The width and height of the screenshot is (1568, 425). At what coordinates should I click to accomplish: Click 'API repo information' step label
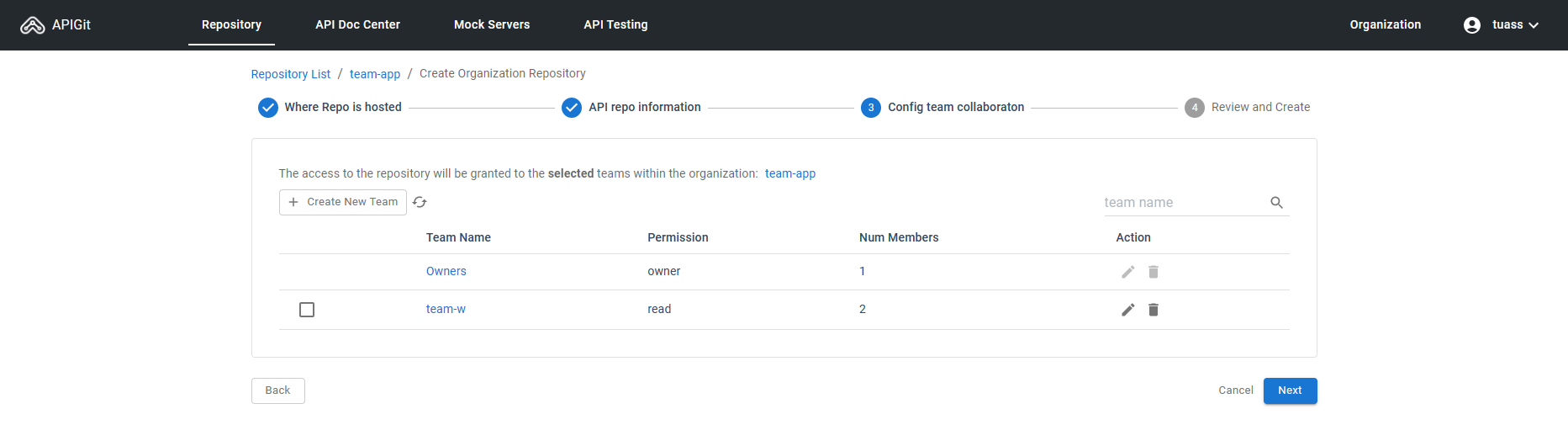click(x=645, y=107)
